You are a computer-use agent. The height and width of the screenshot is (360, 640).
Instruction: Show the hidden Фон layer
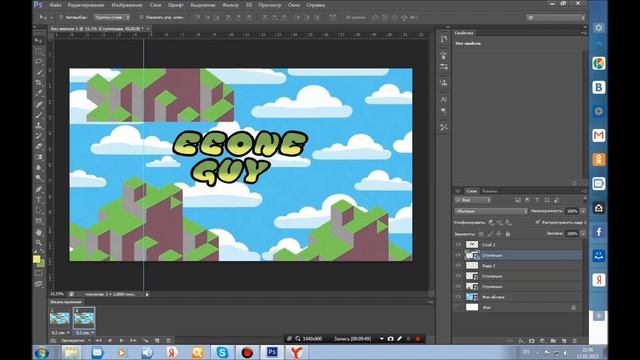[458, 307]
